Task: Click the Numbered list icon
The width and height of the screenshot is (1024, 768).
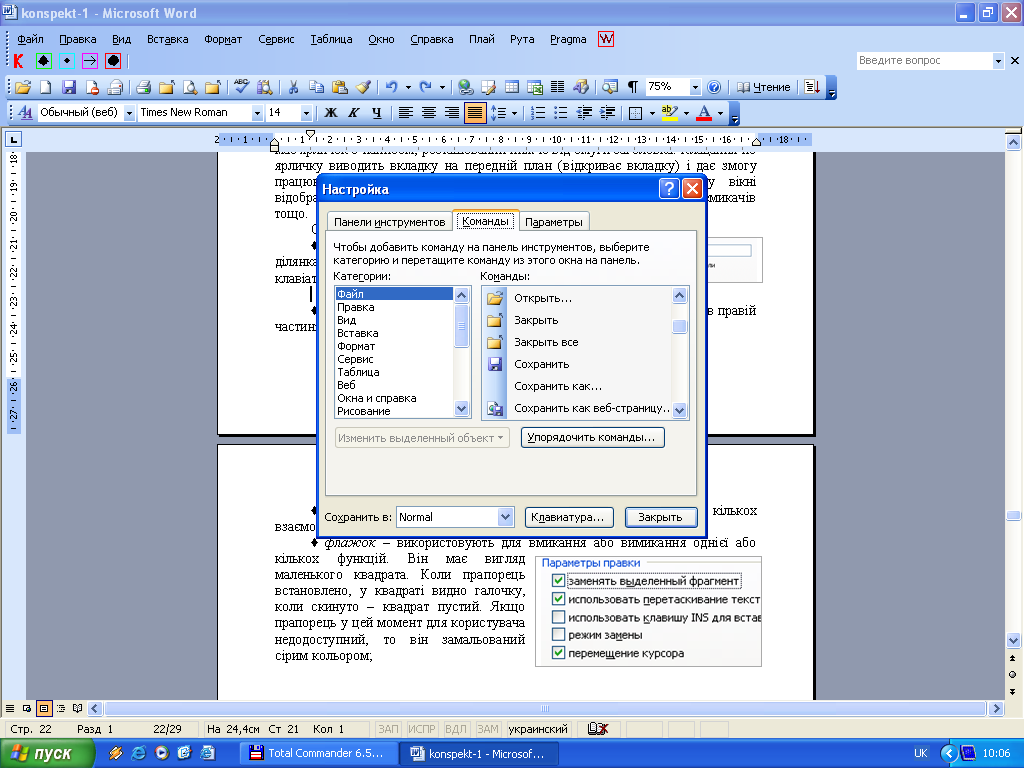Action: tap(538, 113)
